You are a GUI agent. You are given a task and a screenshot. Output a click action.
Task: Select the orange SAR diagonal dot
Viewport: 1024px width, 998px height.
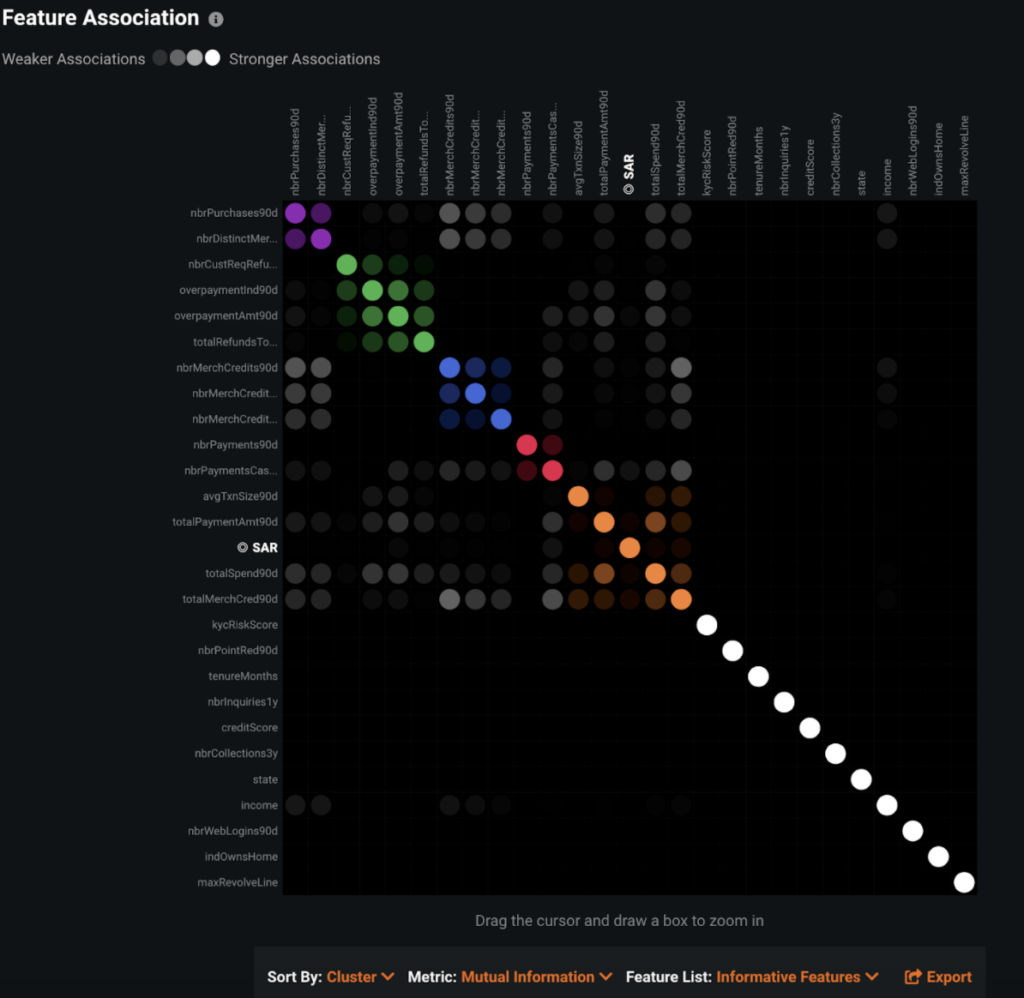pos(630,547)
